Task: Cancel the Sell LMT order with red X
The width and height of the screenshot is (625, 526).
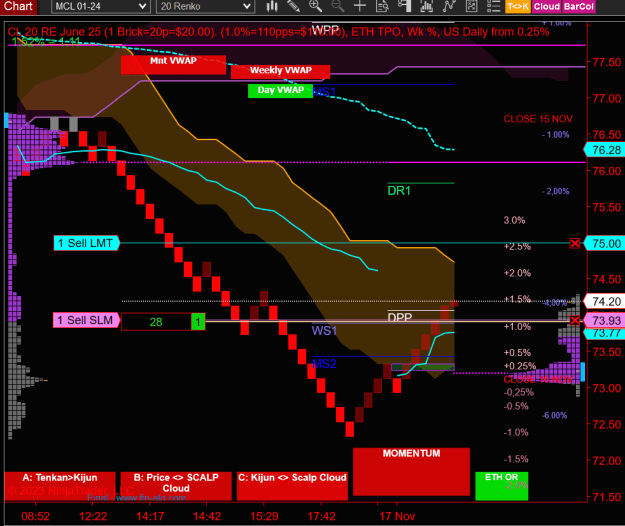Action: 574,243
